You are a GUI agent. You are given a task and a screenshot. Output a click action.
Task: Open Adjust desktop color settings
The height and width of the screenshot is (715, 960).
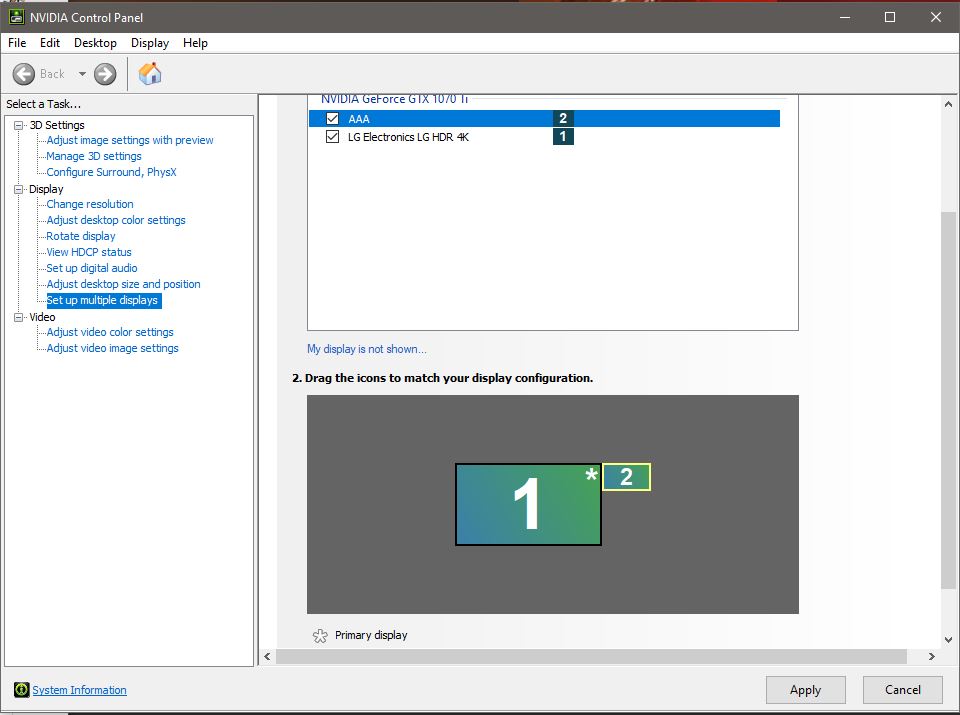coord(116,220)
